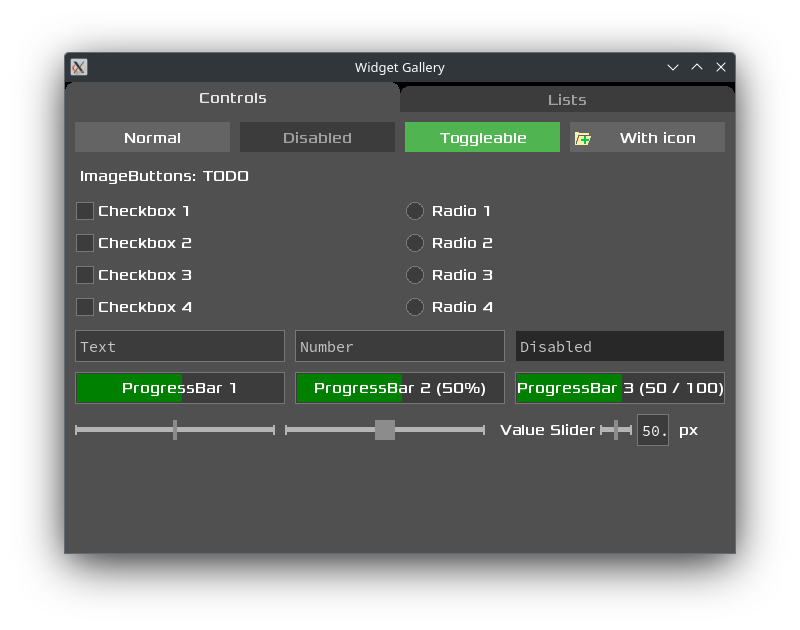This screenshot has width=800, height=630.
Task: Focus the Text input field
Action: tap(180, 346)
